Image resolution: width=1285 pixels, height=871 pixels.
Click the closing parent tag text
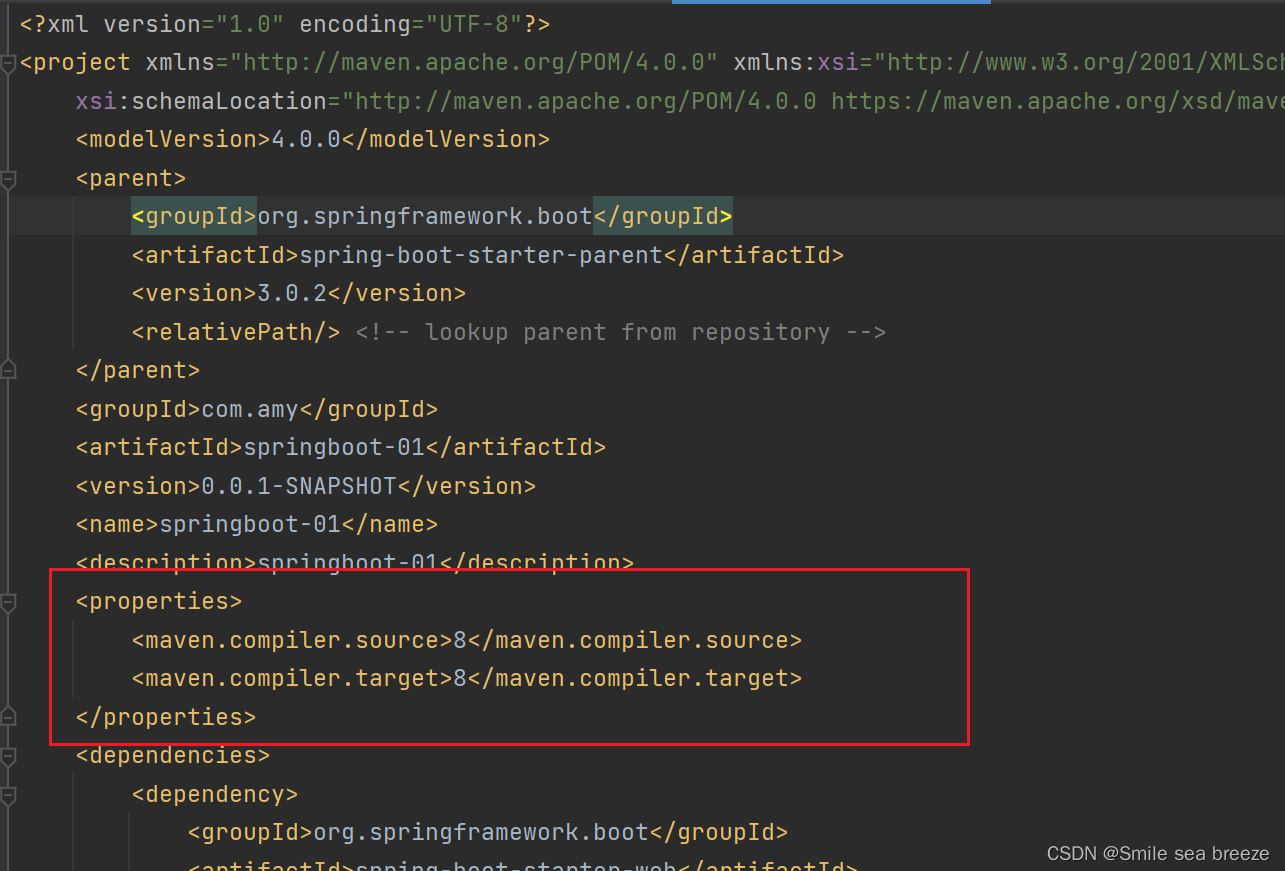(138, 370)
